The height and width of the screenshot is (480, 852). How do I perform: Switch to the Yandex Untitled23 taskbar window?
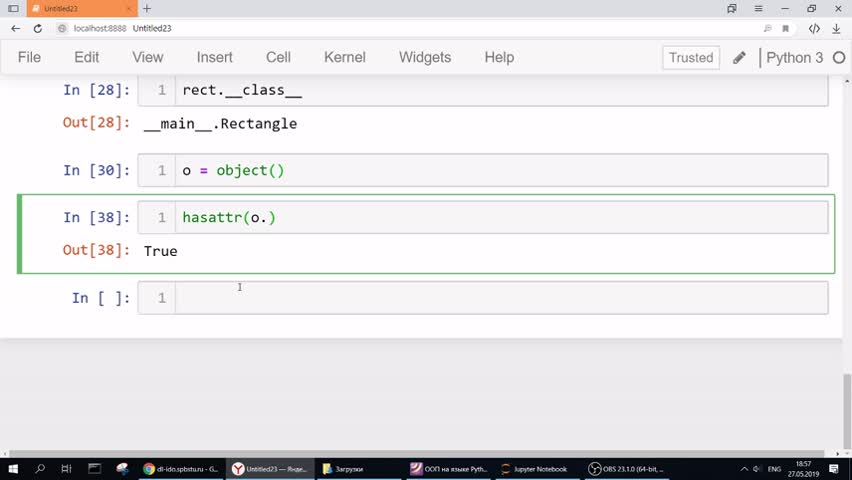[x=270, y=469]
